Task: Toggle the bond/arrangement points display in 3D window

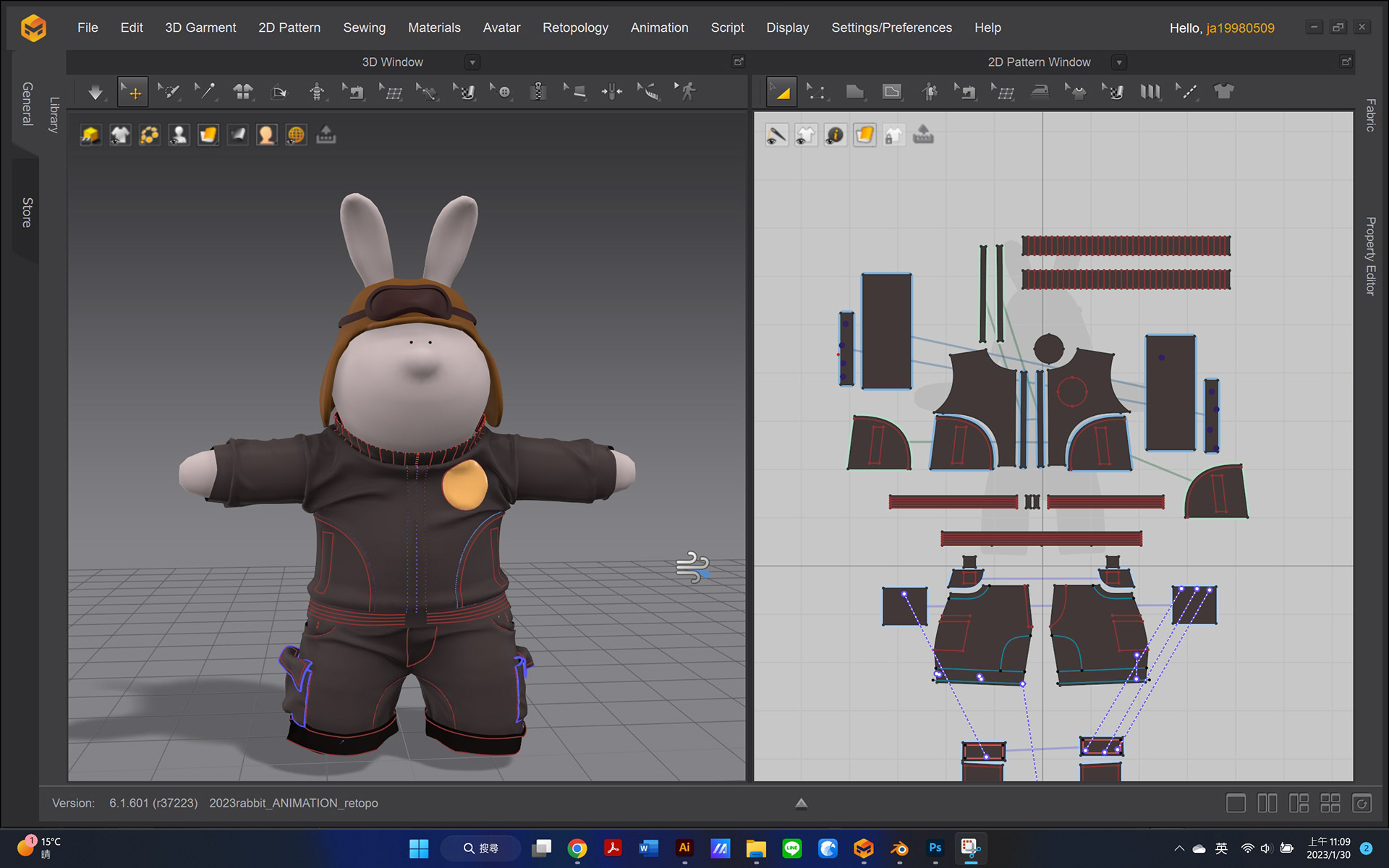Action: point(150,135)
